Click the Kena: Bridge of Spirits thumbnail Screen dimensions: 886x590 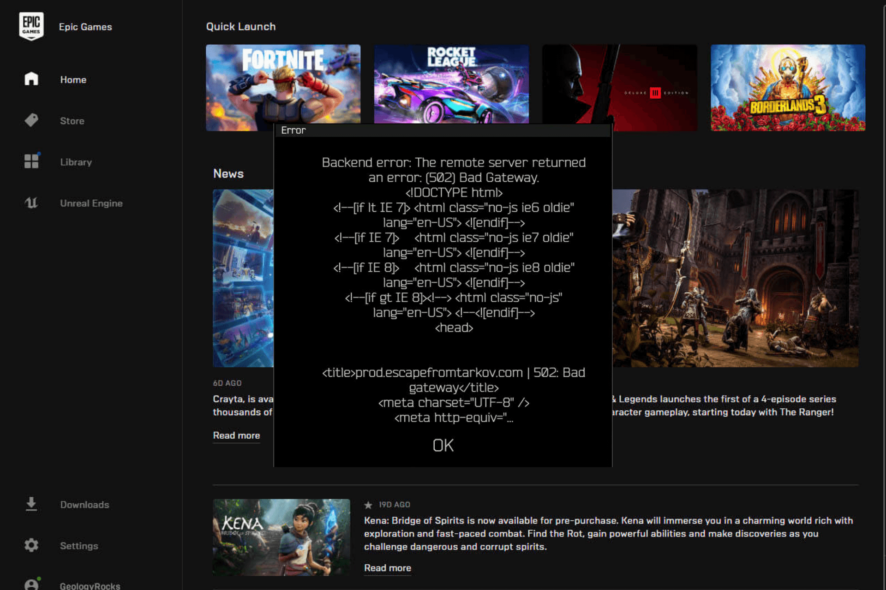click(x=281, y=537)
